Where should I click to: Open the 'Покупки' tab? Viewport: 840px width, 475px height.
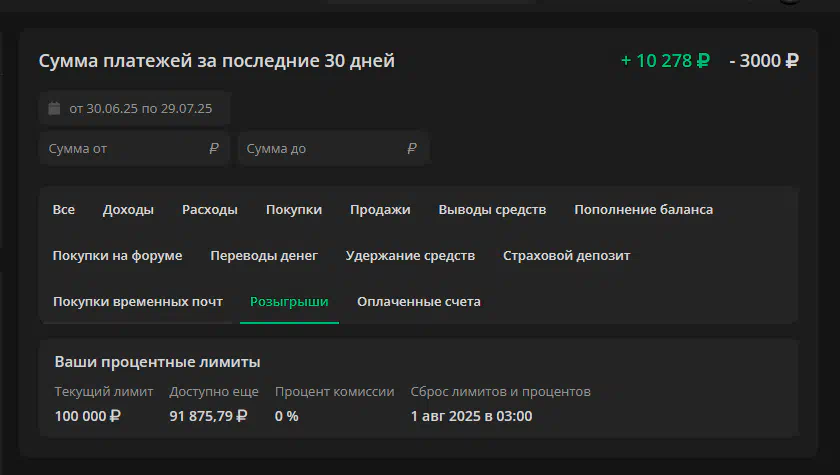click(294, 209)
